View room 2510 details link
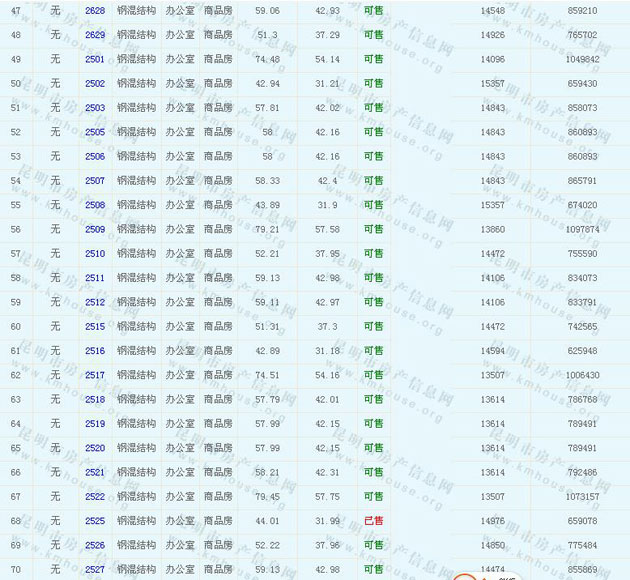The width and height of the screenshot is (630, 580). [x=95, y=254]
